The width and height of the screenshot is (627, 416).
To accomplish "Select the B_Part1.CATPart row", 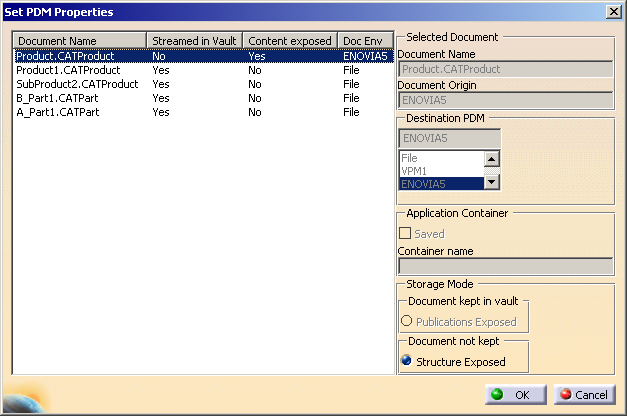I will (59, 99).
